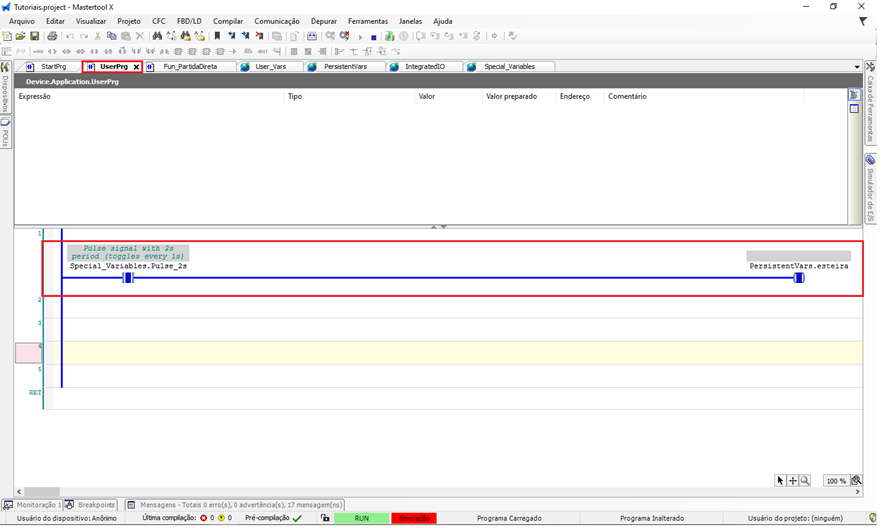Toggle the watch table view icon at right

pos(854,96)
